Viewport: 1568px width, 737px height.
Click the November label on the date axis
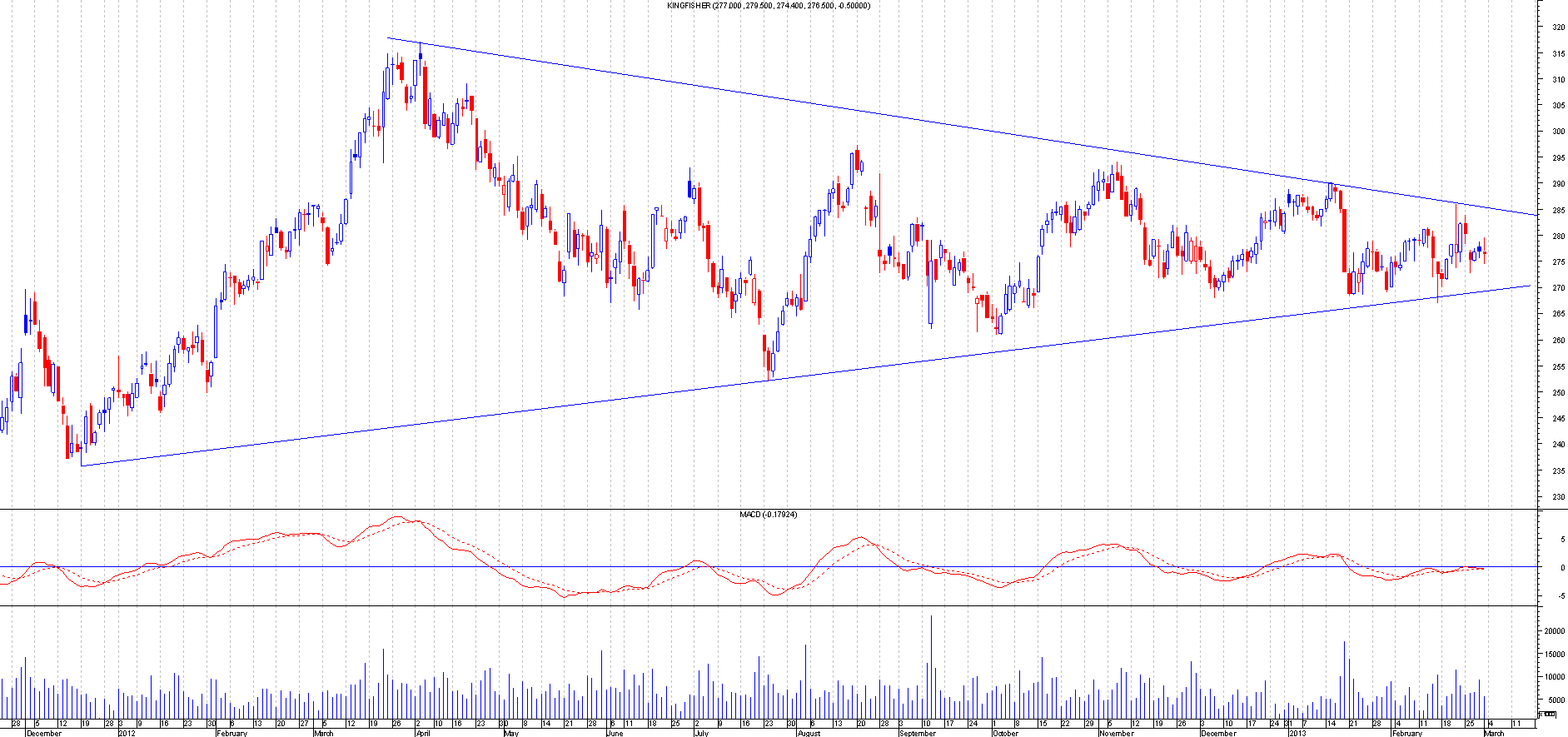click(x=1116, y=734)
